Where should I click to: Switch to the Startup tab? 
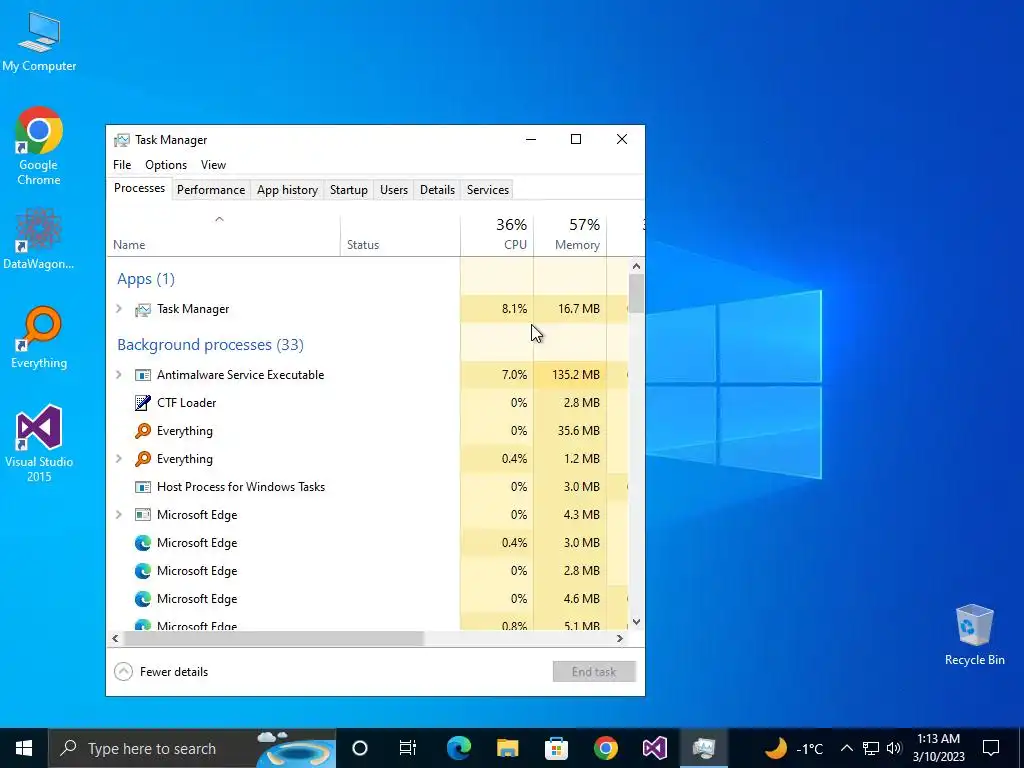pos(349,189)
